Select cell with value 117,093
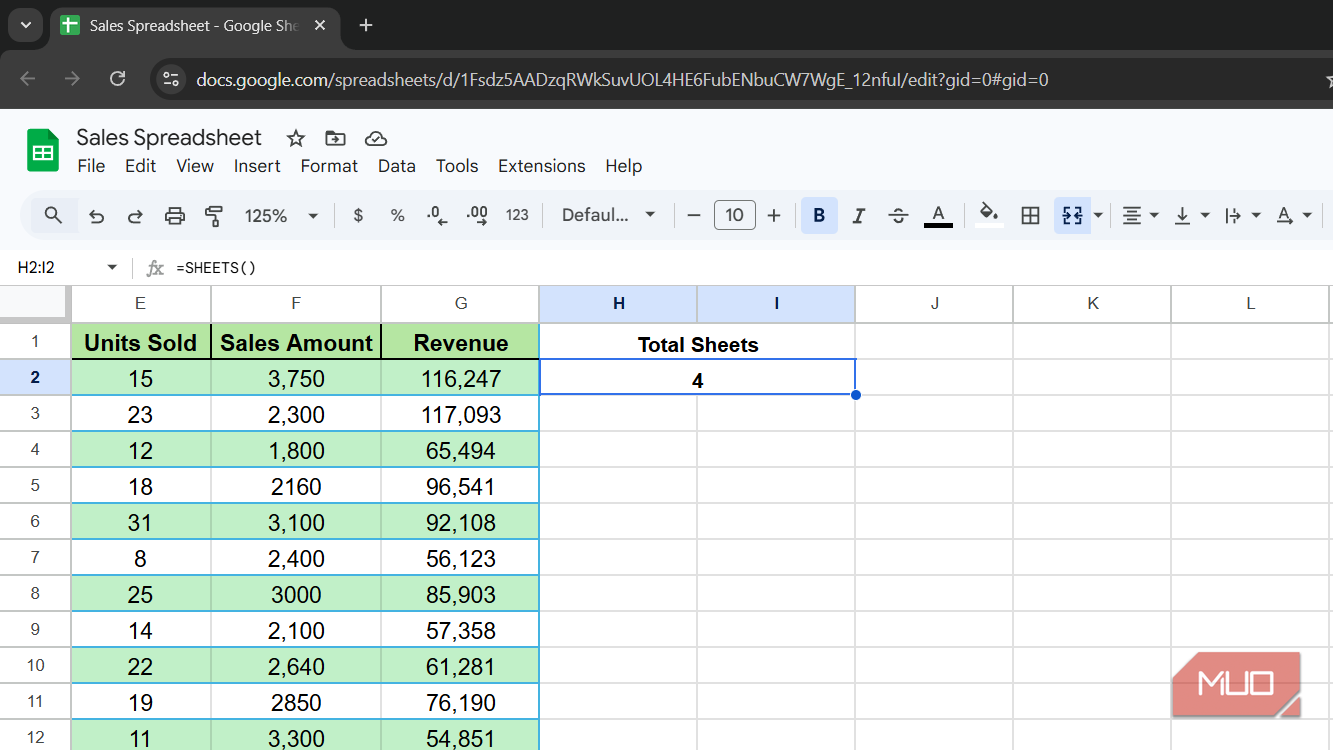This screenshot has height=750, width=1333. pos(460,414)
